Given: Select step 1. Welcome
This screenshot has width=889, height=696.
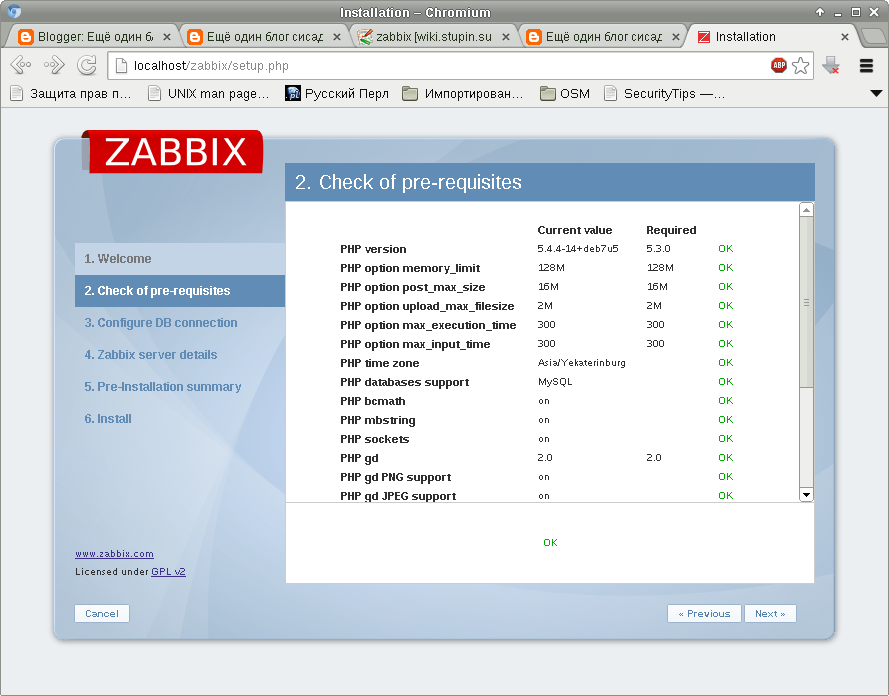Looking at the screenshot, I should point(180,258).
